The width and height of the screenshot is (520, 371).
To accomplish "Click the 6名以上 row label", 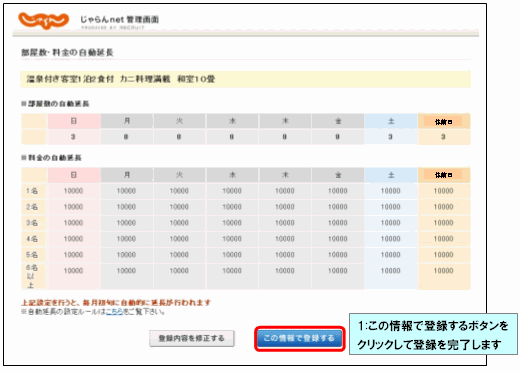I will tap(32, 276).
